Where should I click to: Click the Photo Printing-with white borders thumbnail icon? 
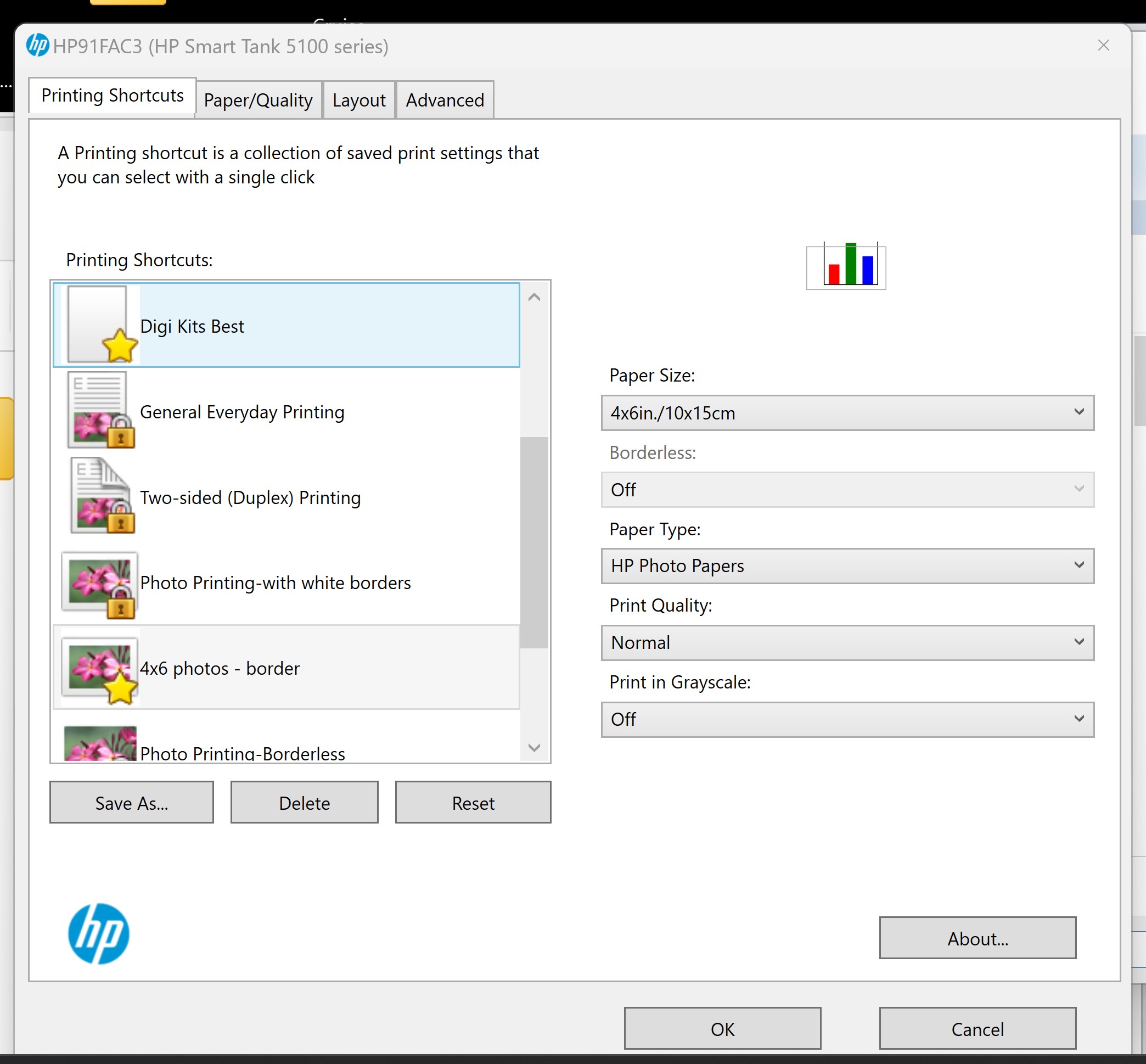tap(100, 585)
